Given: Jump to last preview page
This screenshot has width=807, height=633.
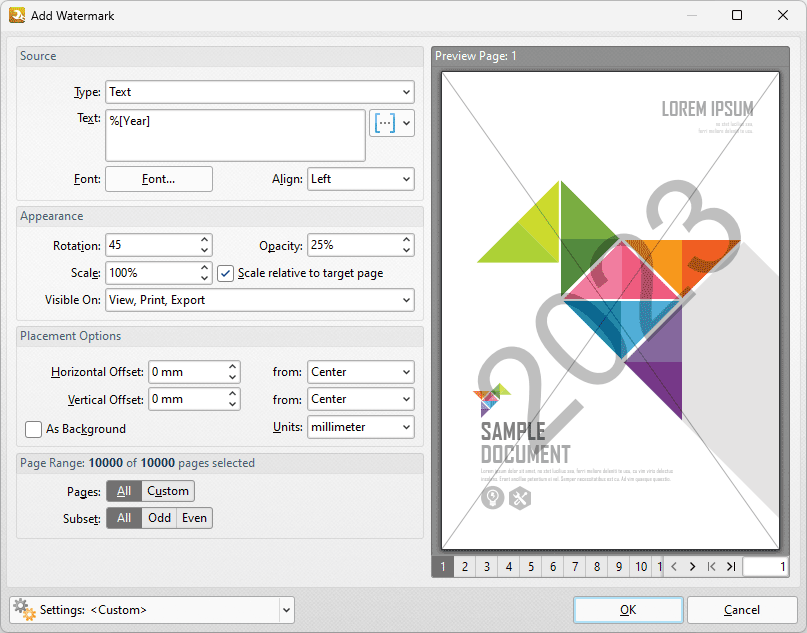Looking at the screenshot, I should [731, 567].
